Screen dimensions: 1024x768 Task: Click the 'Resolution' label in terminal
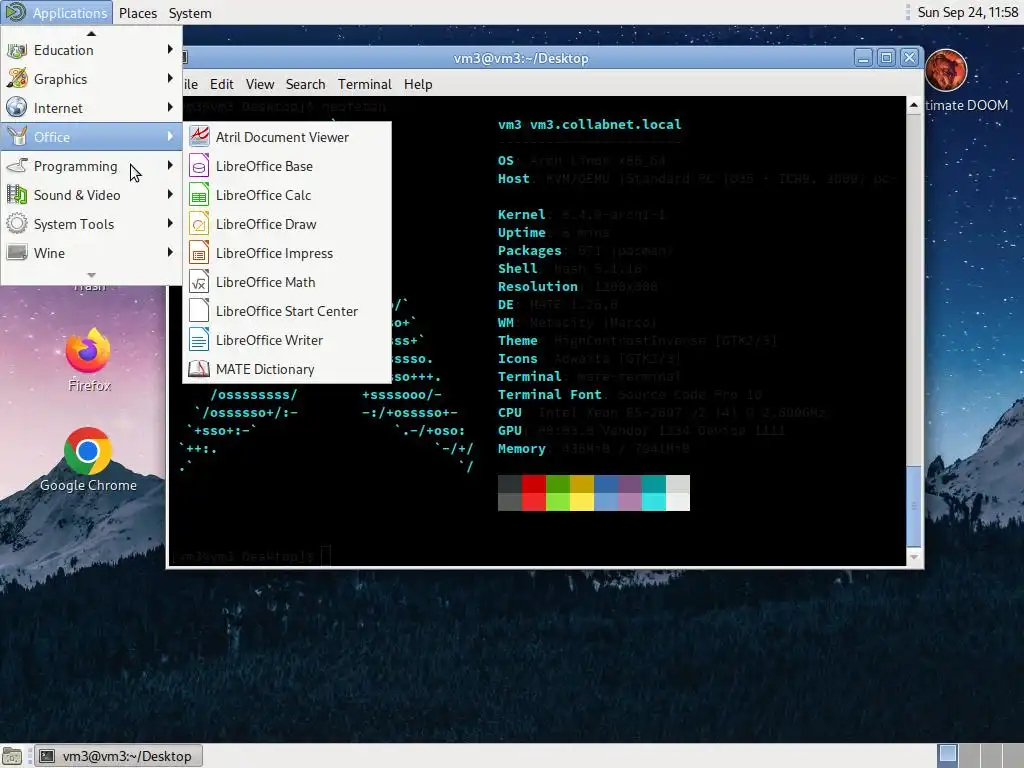pos(537,286)
